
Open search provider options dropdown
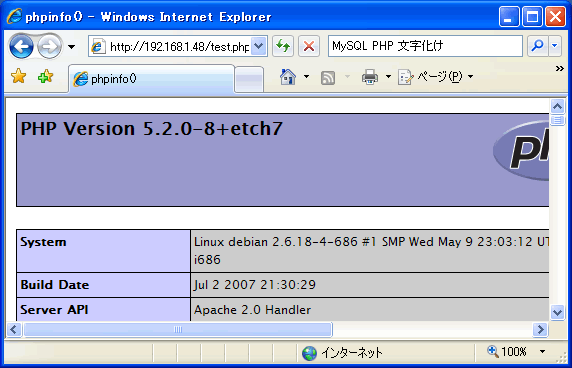pyautogui.click(x=554, y=46)
